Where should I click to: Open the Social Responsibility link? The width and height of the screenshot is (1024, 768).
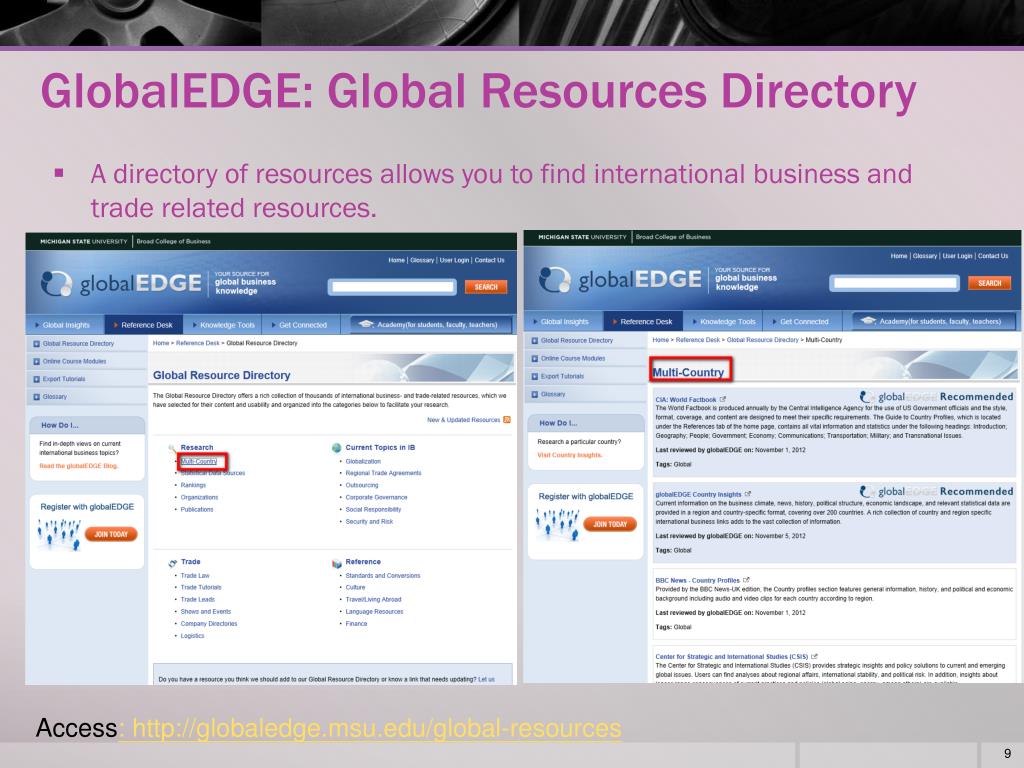(x=374, y=509)
